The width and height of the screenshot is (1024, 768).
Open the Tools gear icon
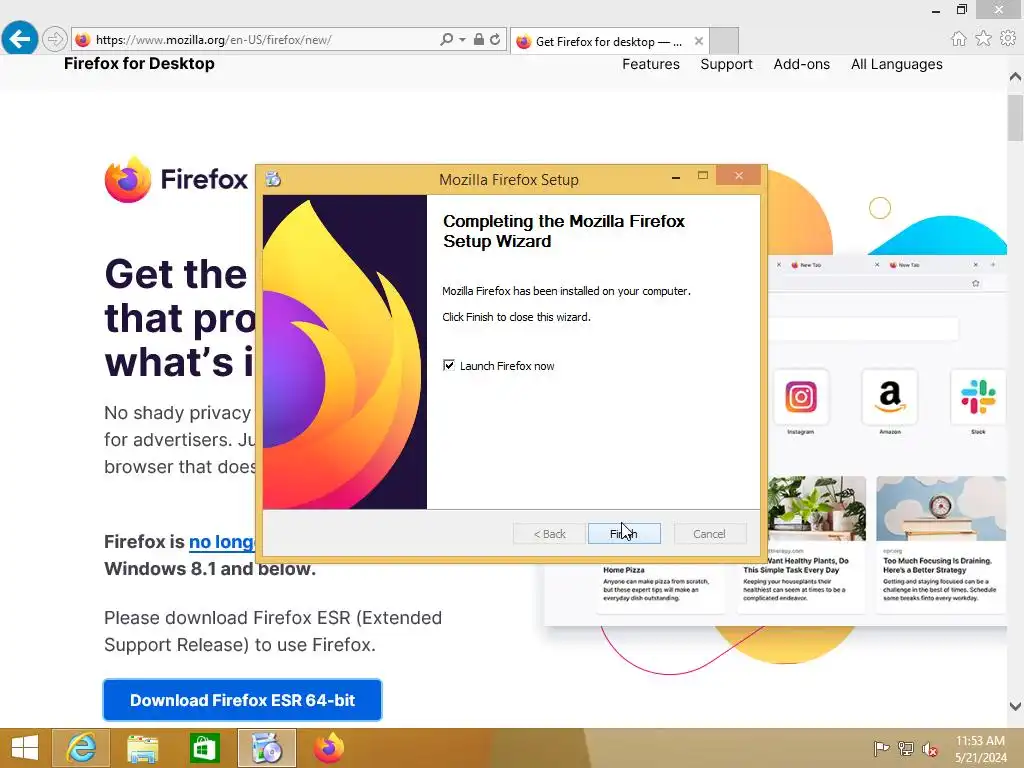pyautogui.click(x=1008, y=38)
